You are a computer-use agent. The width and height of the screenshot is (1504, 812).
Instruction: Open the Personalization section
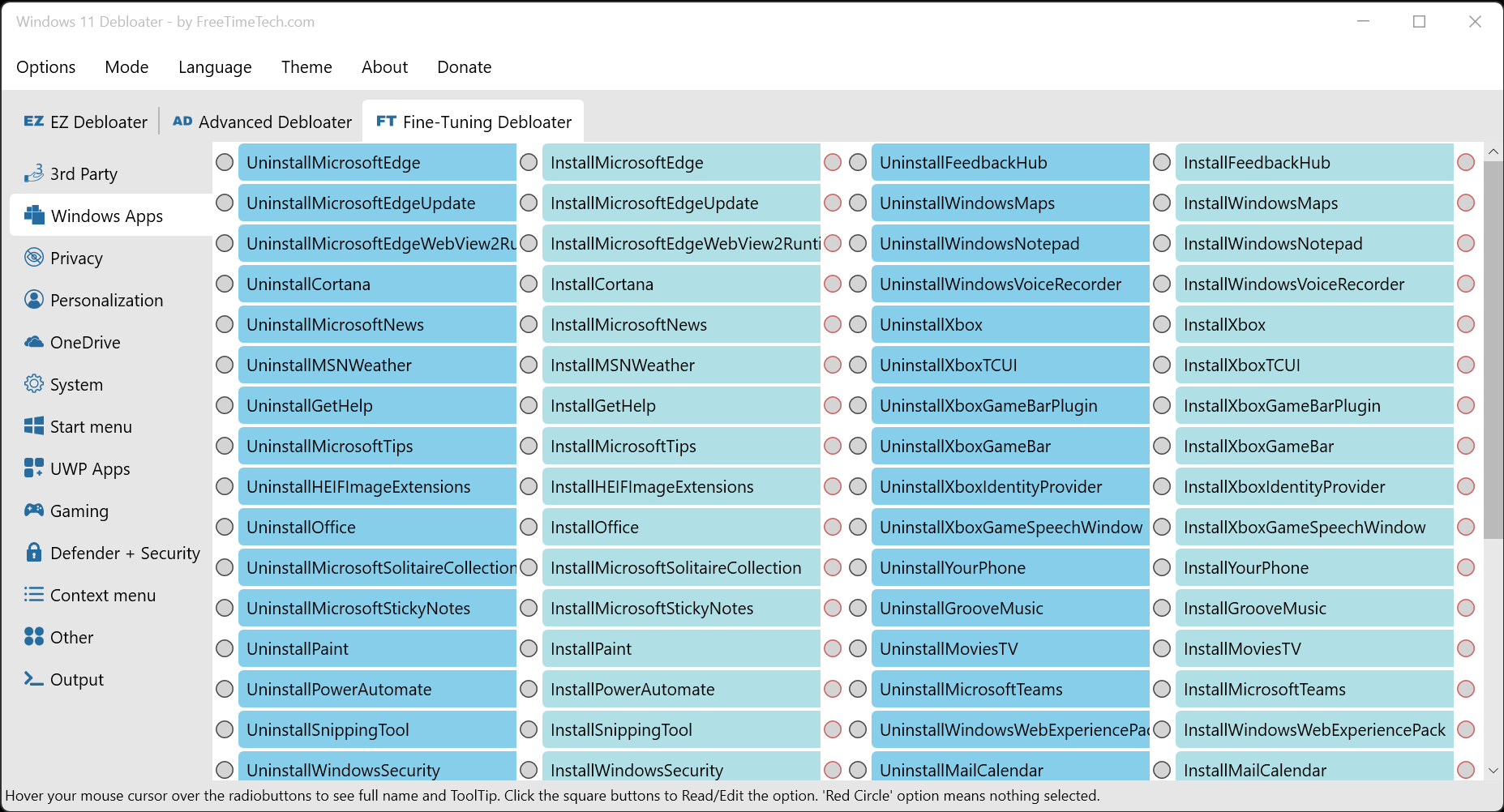(106, 300)
